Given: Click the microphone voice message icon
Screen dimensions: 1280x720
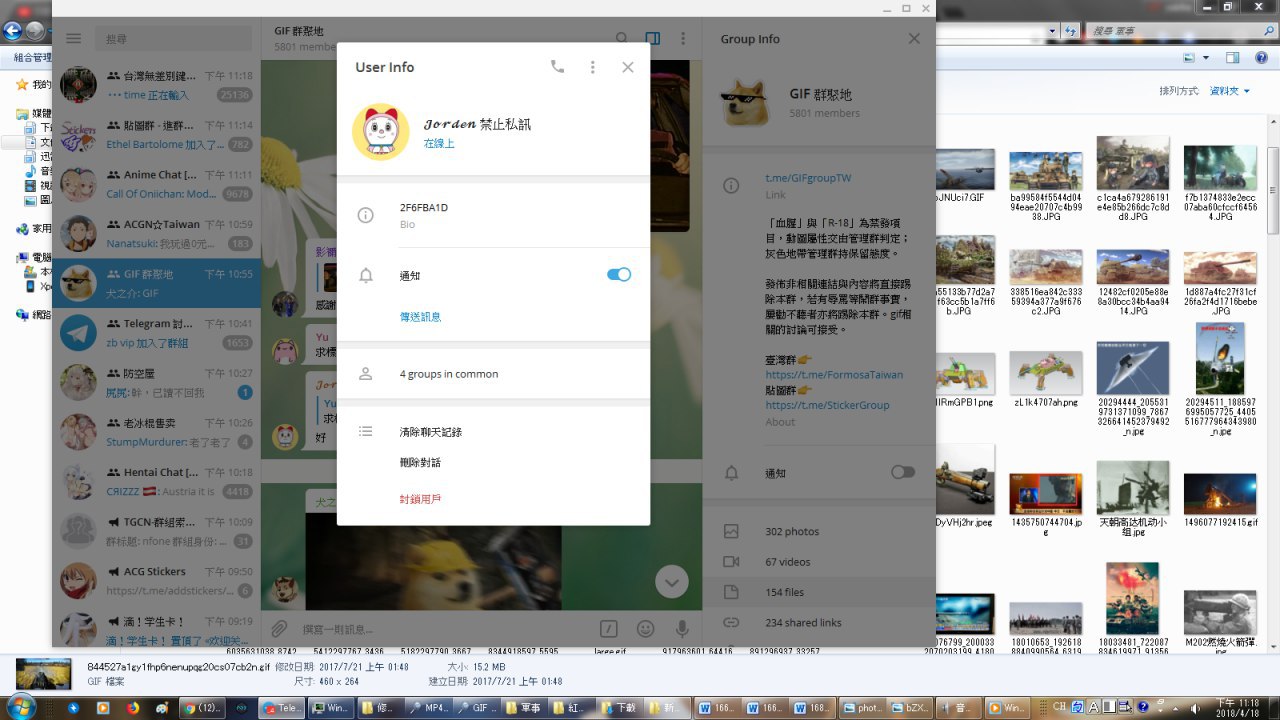Looking at the screenshot, I should tap(682, 629).
